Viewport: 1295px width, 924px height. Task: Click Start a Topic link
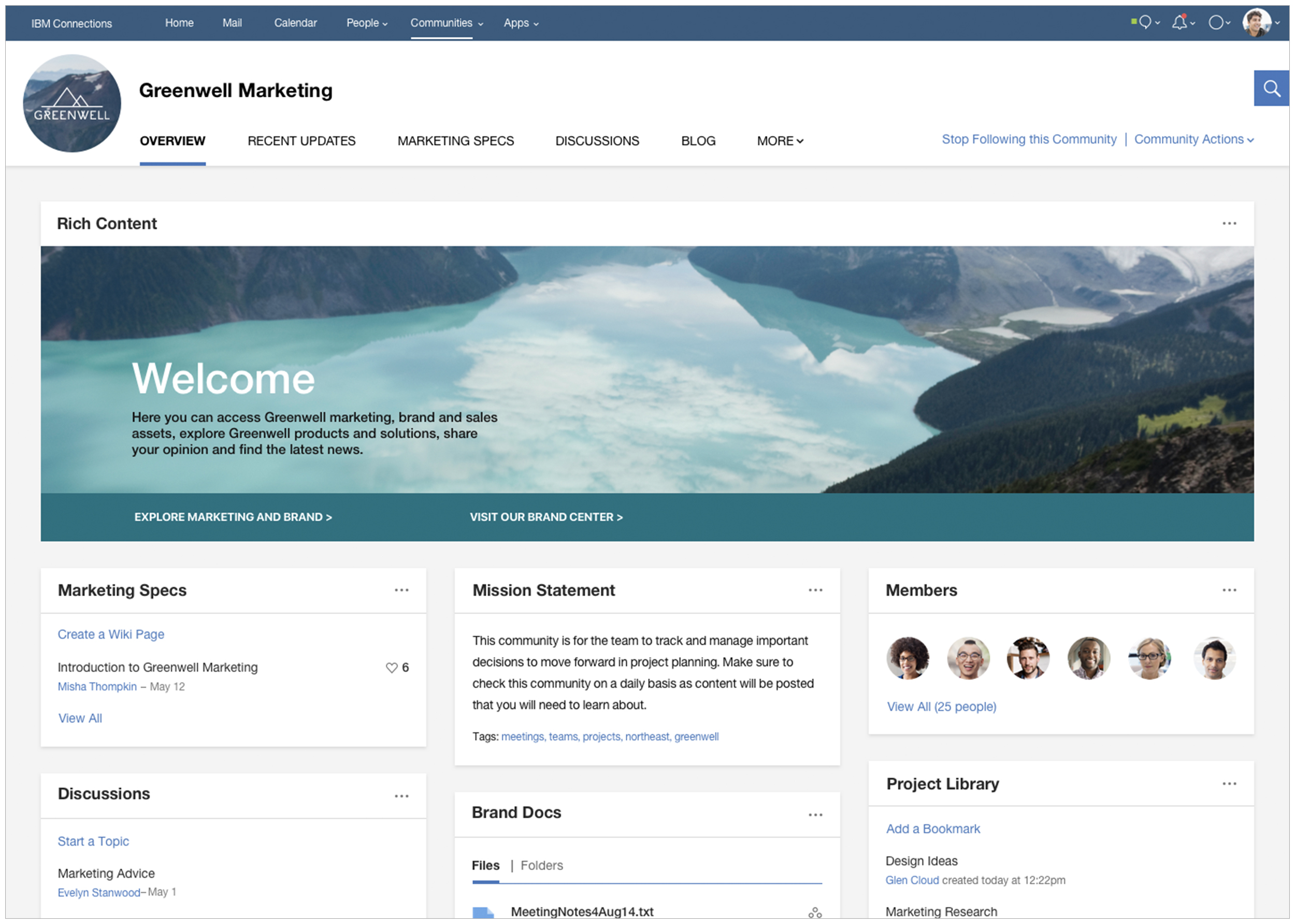[93, 842]
